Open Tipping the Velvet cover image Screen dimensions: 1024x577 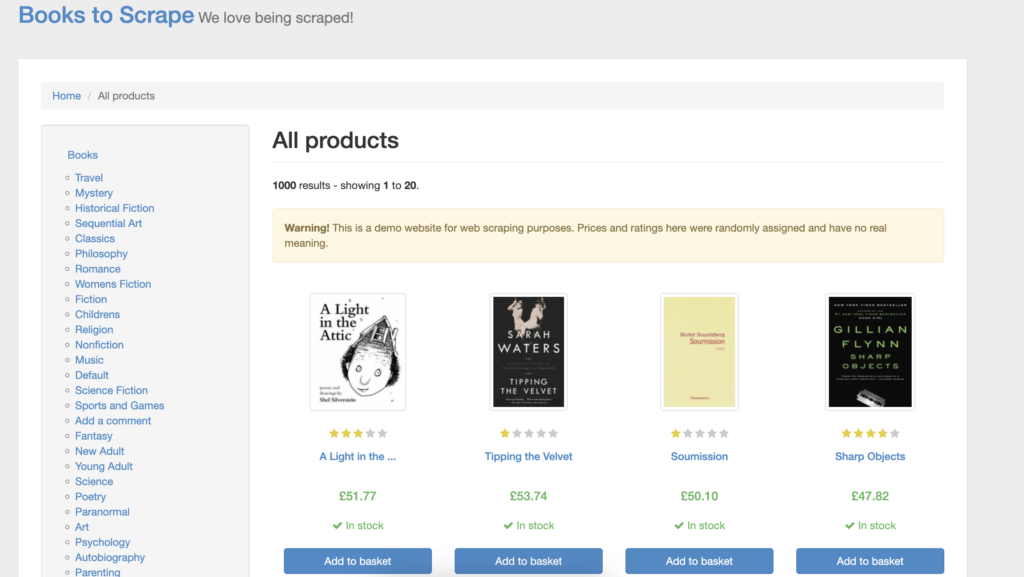pos(528,352)
